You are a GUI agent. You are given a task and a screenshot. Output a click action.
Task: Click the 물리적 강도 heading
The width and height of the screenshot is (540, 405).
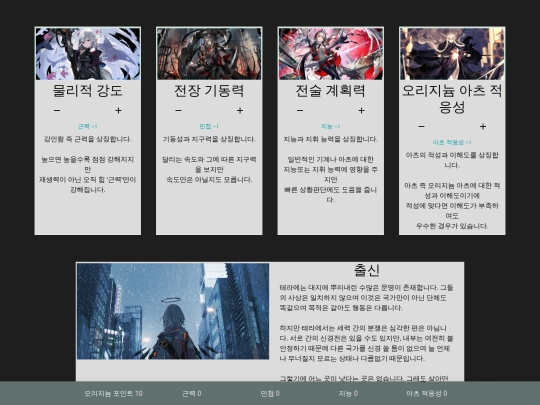pyautogui.click(x=88, y=91)
